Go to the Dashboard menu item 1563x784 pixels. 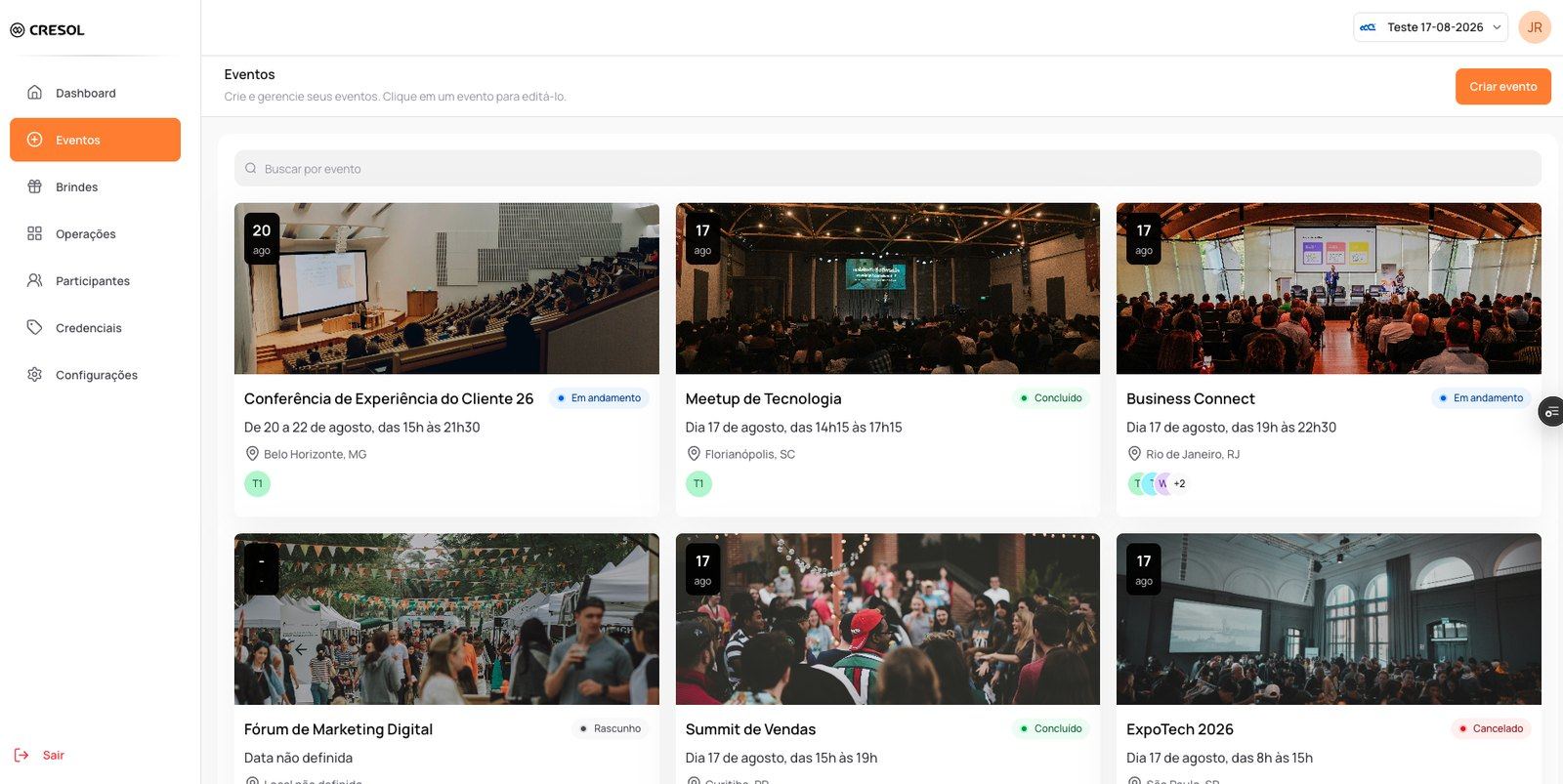[x=95, y=93]
